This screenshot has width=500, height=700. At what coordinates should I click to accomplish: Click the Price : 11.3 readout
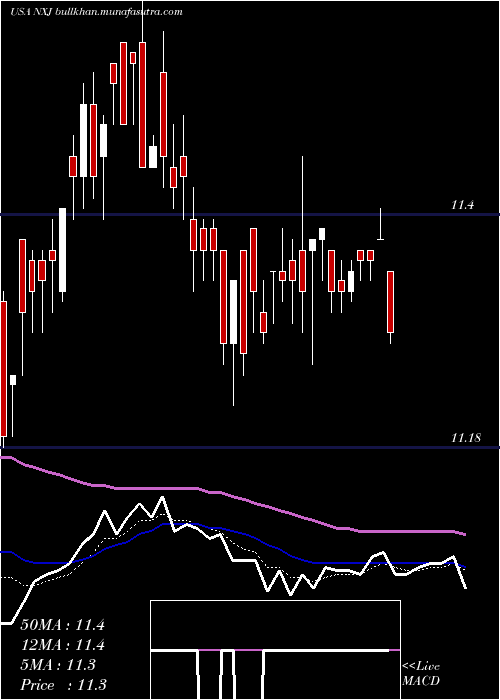pyautogui.click(x=63, y=685)
